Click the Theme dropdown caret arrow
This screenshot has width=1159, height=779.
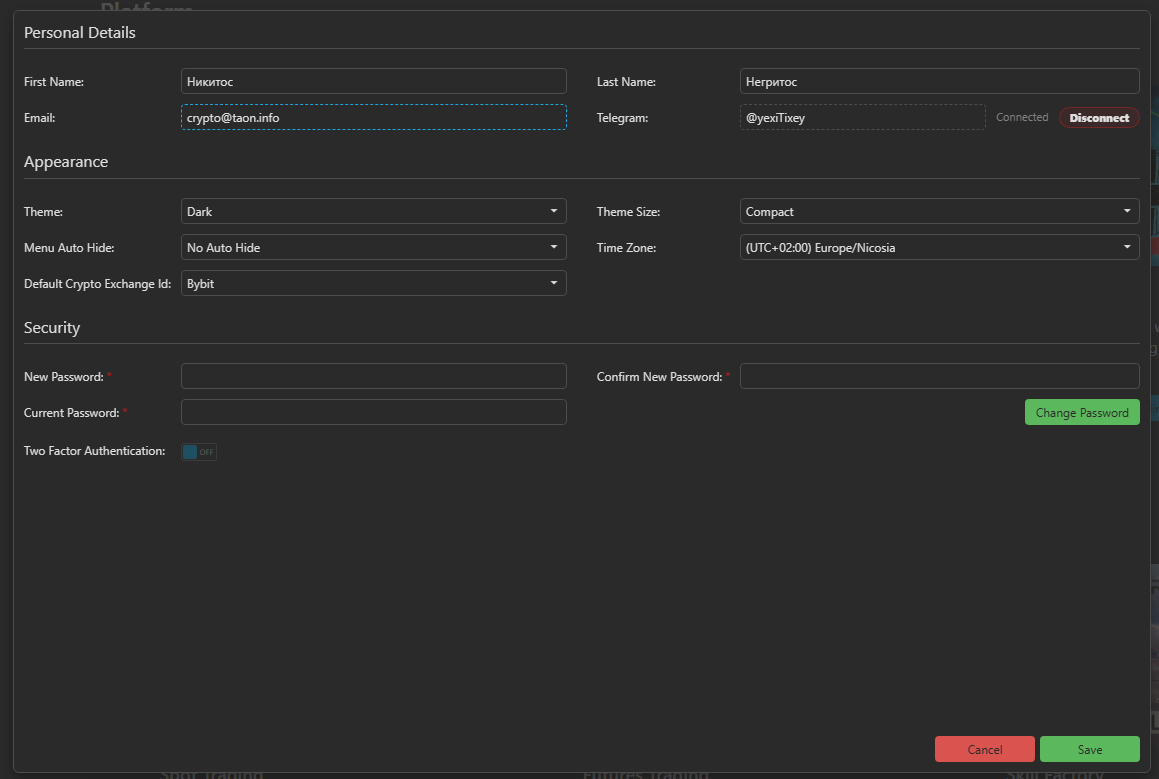(554, 211)
